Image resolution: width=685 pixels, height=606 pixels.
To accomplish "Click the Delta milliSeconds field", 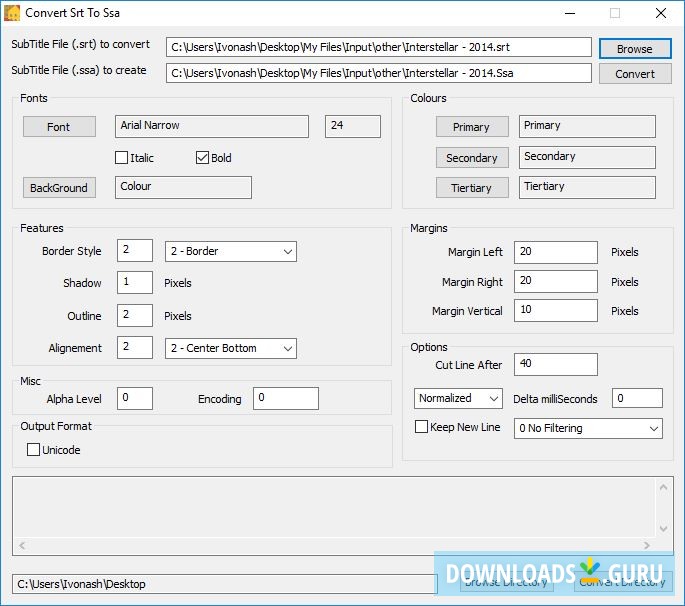I will tap(637, 398).
